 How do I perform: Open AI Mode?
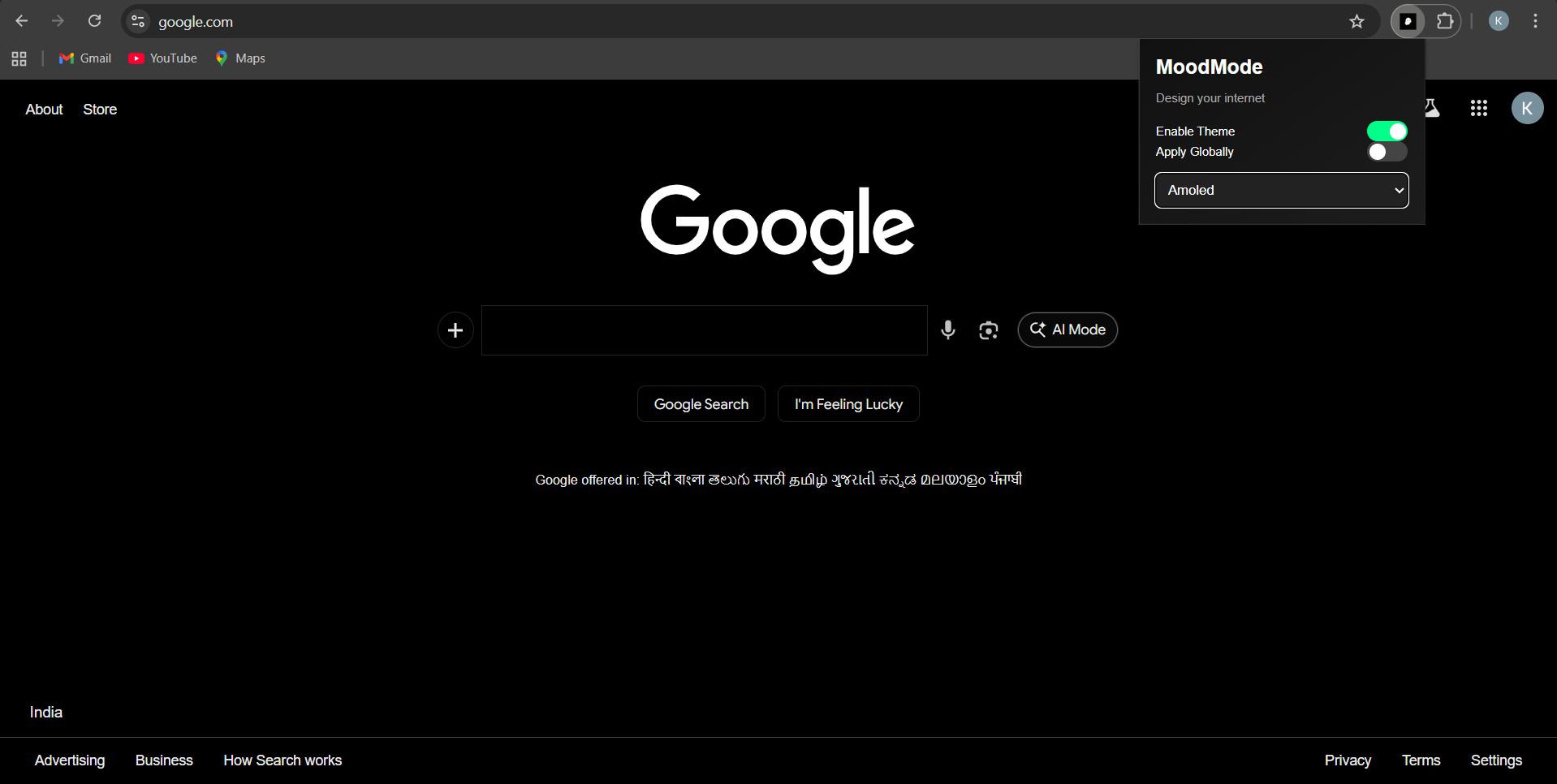1067,330
